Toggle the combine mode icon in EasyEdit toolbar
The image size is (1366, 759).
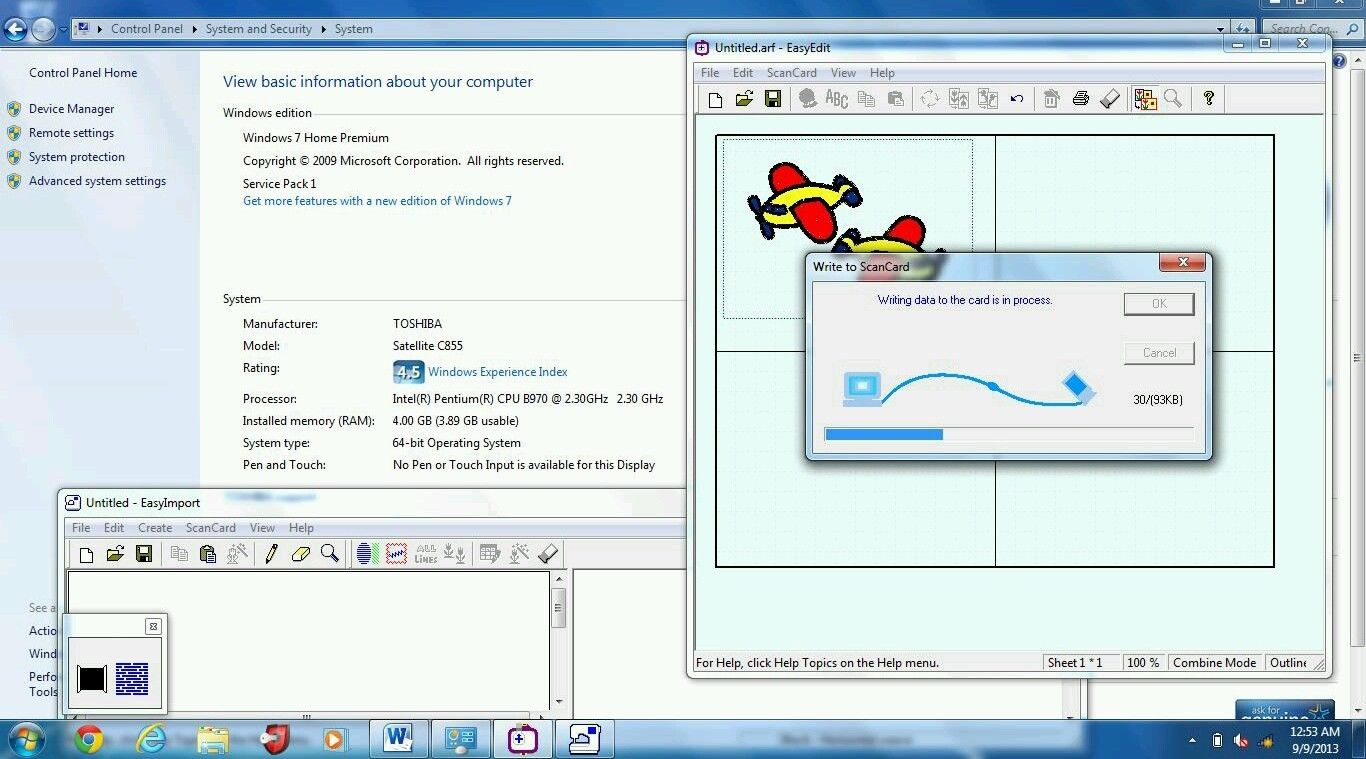coord(1144,99)
